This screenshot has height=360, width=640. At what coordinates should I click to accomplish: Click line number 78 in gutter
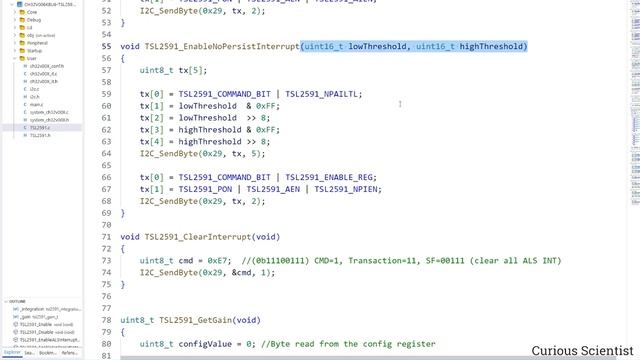point(106,320)
